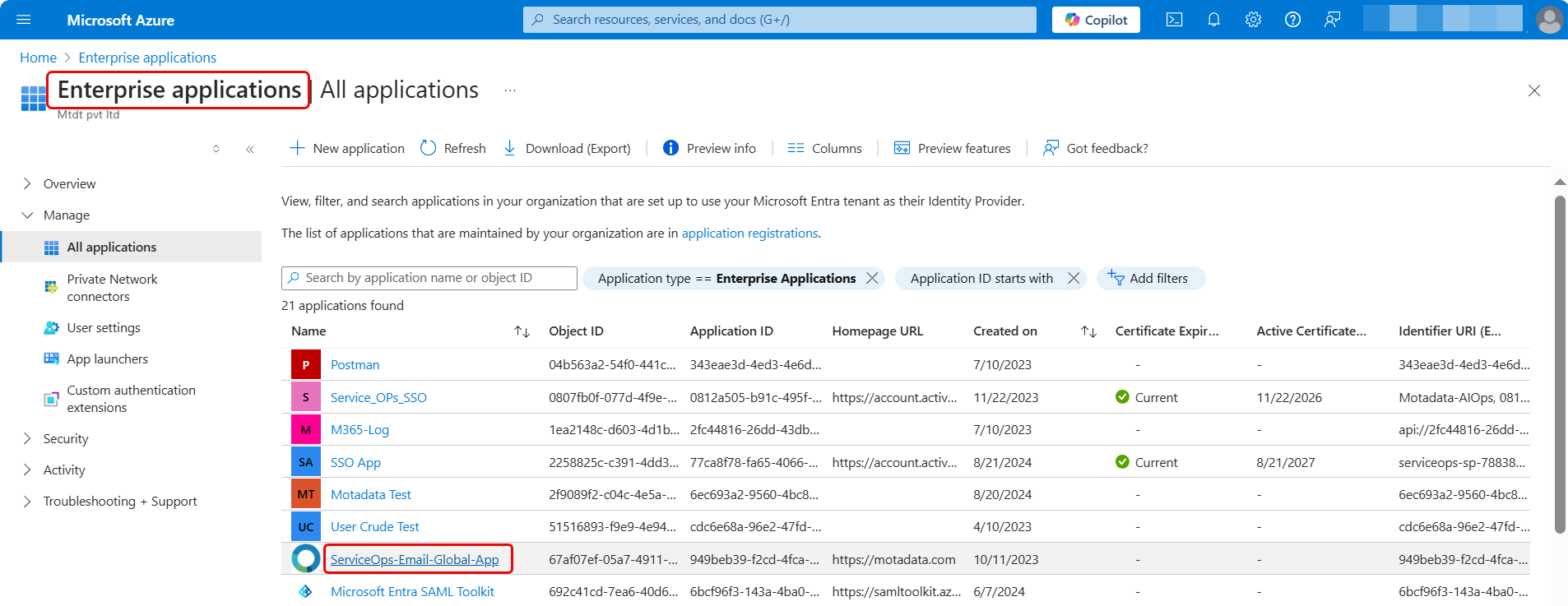The height and width of the screenshot is (606, 1568).
Task: Refresh the applications list
Action: tap(452, 148)
